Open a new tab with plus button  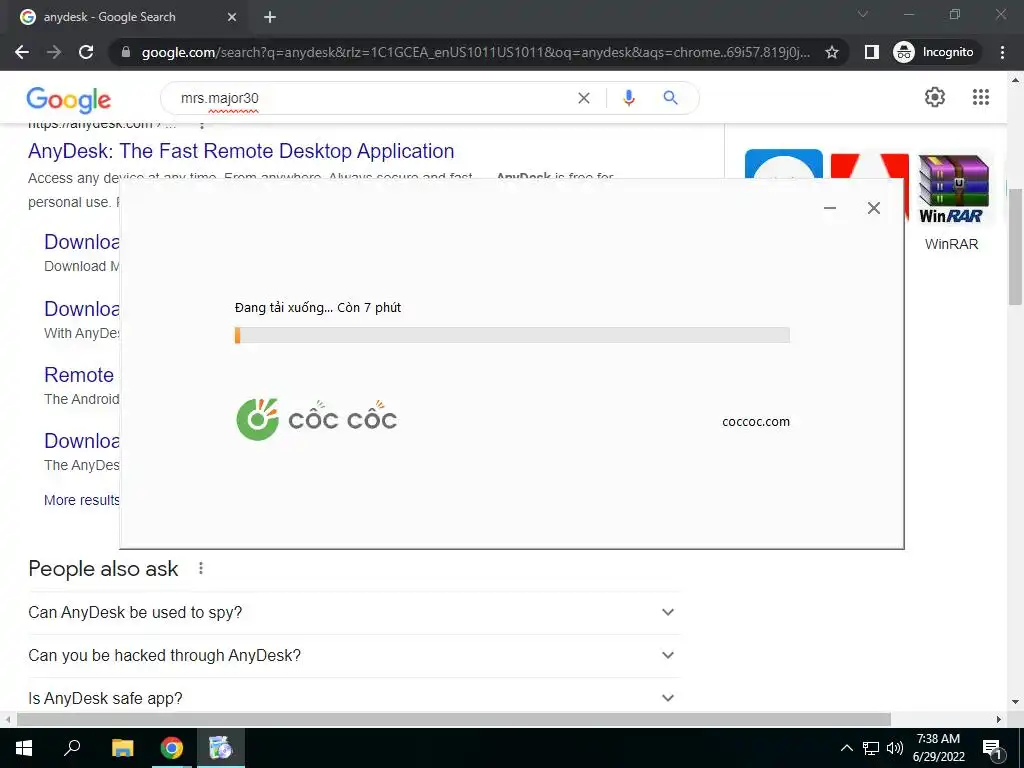coord(270,17)
